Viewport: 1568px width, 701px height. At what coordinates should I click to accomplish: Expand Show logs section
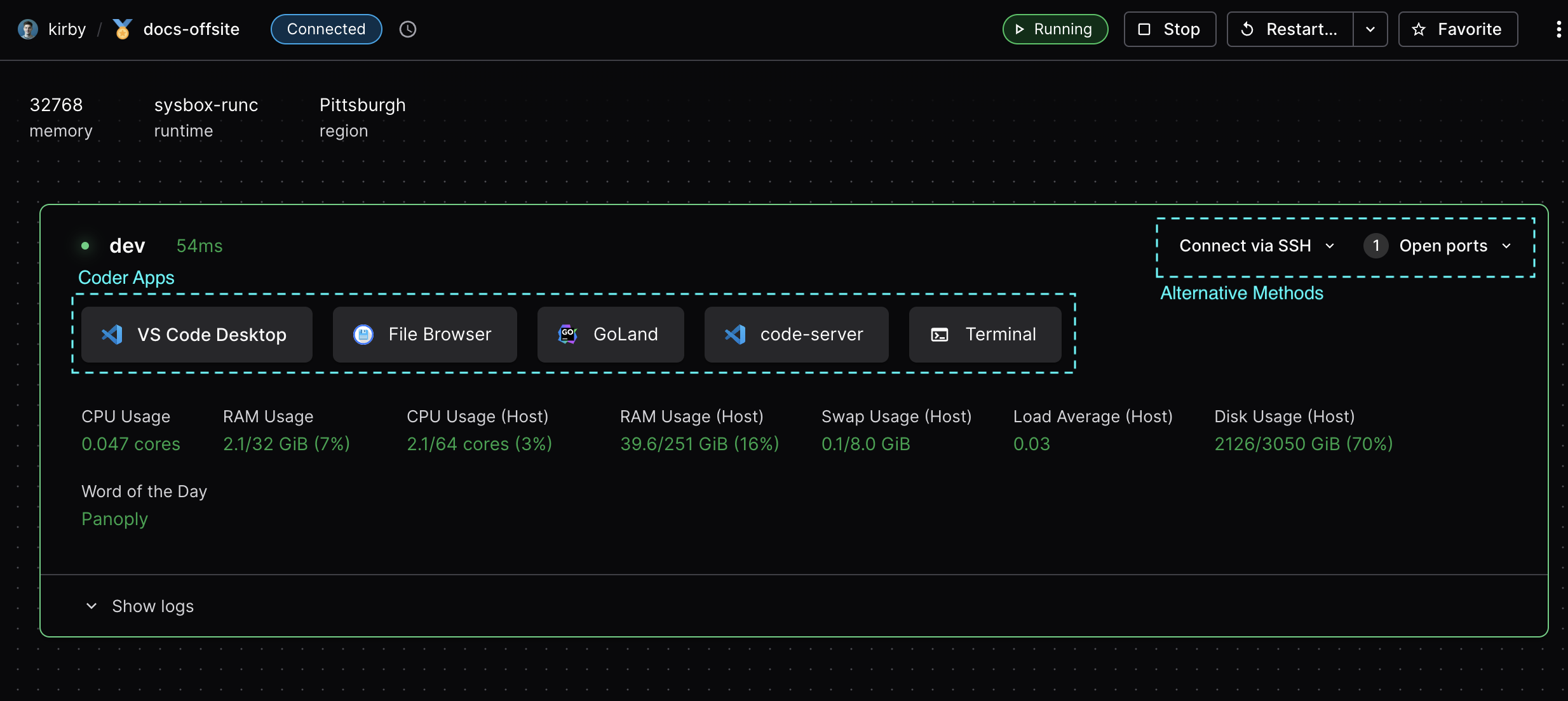(140, 606)
